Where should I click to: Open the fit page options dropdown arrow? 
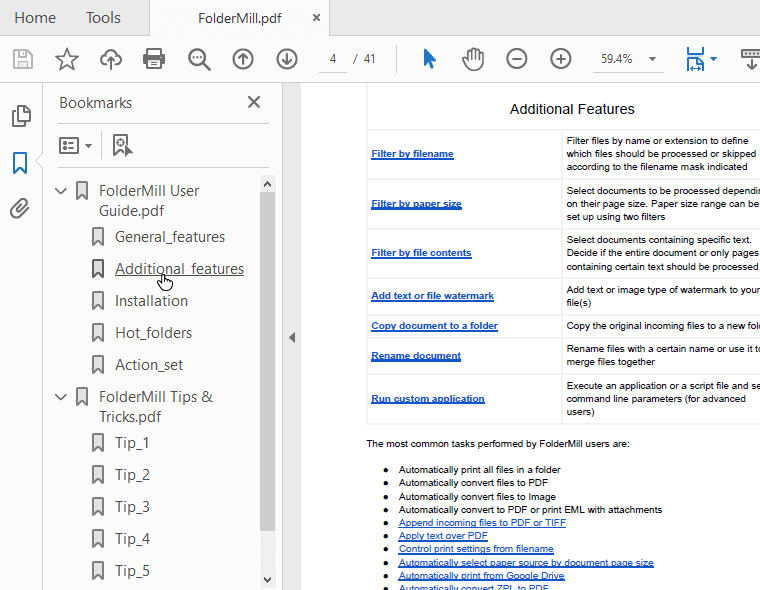pyautogui.click(x=713, y=59)
